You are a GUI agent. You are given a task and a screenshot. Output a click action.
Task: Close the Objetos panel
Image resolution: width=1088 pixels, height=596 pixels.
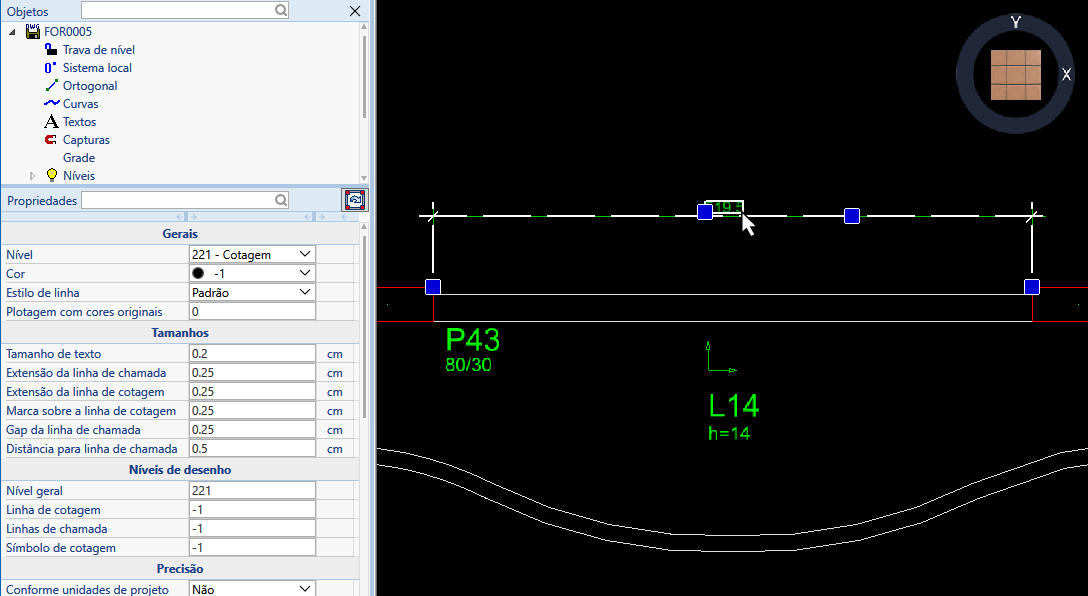tap(354, 11)
